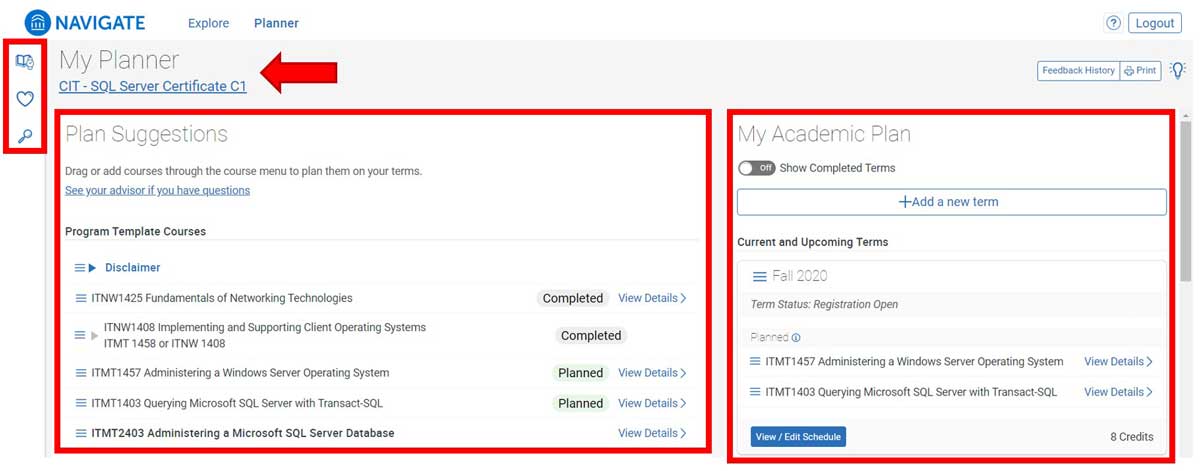The height and width of the screenshot is (471, 1200).
Task: Click the info icon next to Planned
Action: tap(796, 338)
